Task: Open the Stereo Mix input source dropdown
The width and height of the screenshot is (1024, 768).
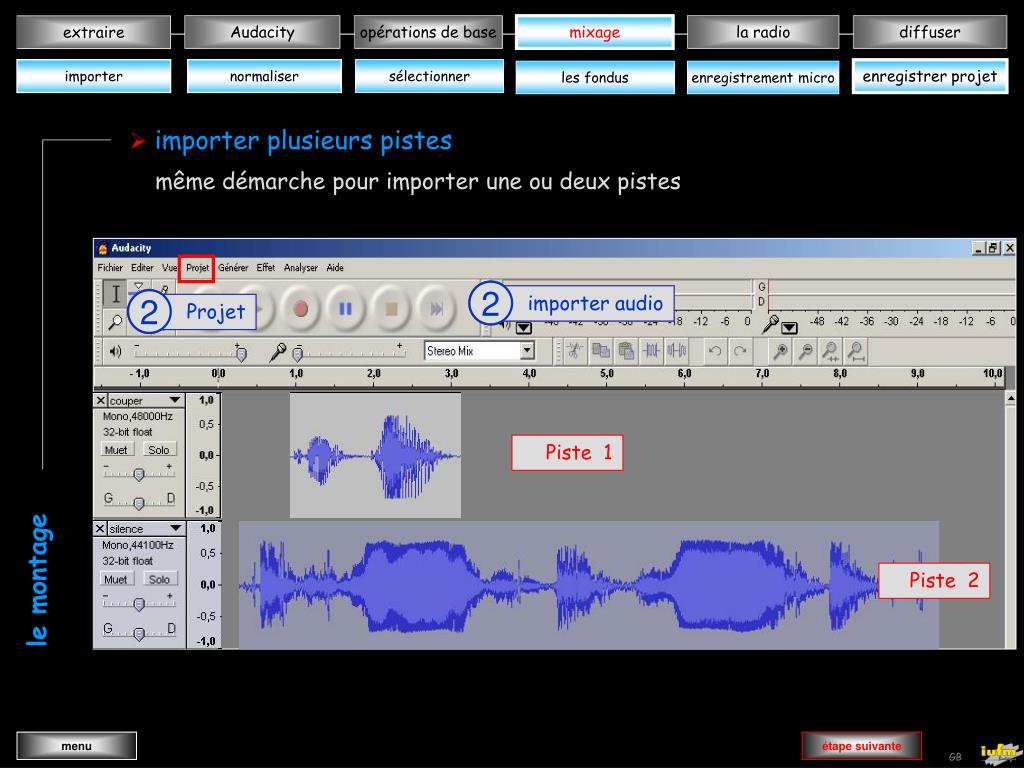Action: (527, 351)
